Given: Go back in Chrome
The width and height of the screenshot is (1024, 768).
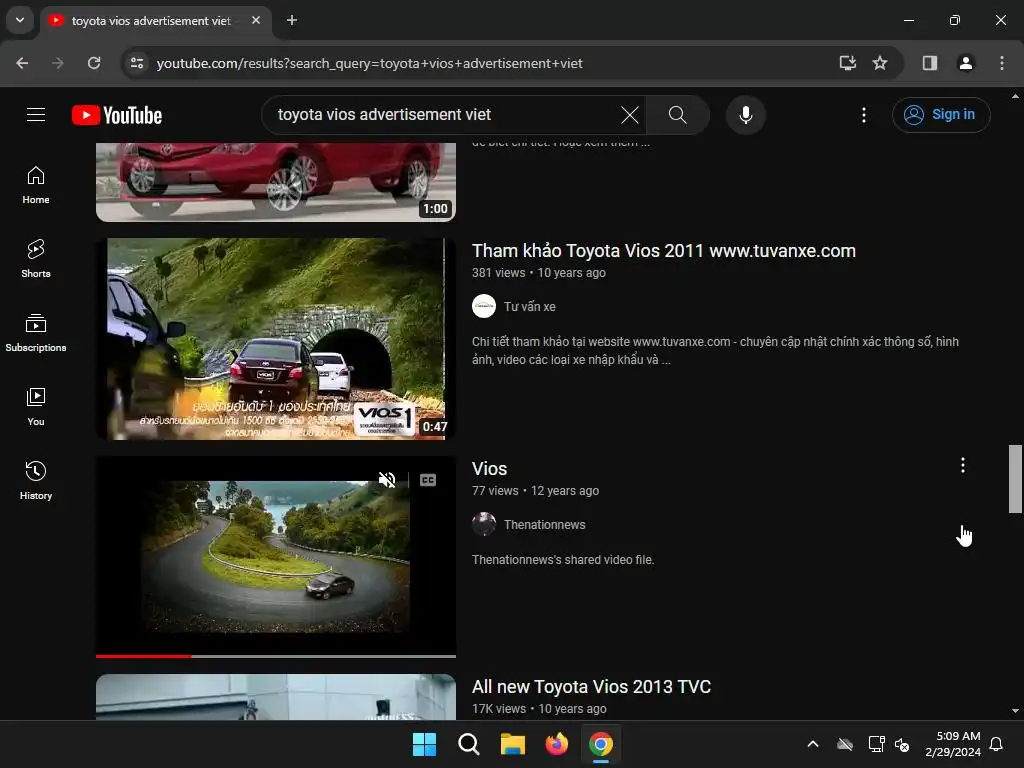Looking at the screenshot, I should 22,63.
